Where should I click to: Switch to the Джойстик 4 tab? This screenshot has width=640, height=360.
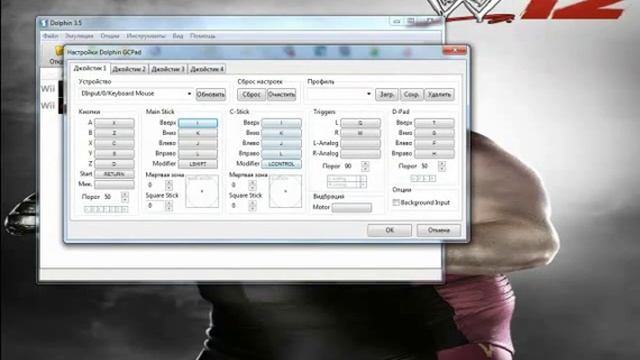pyautogui.click(x=207, y=69)
